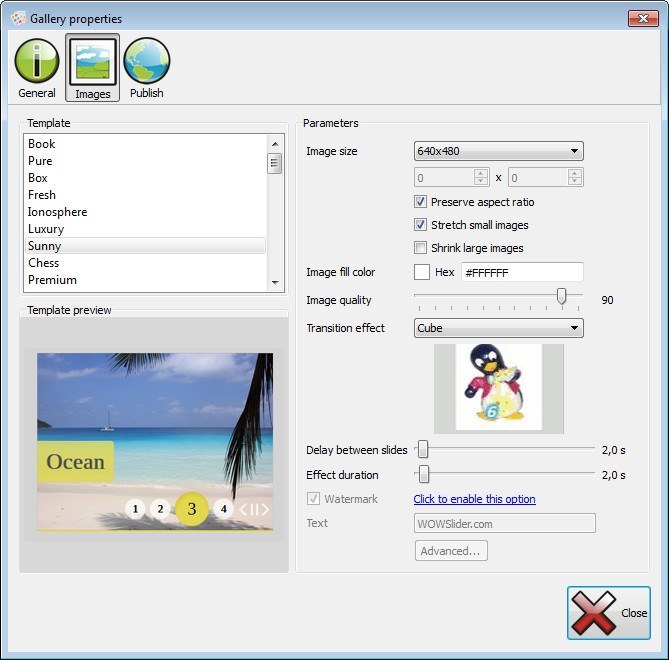
Task: Click the pause icon in preview controls
Action: [254, 509]
